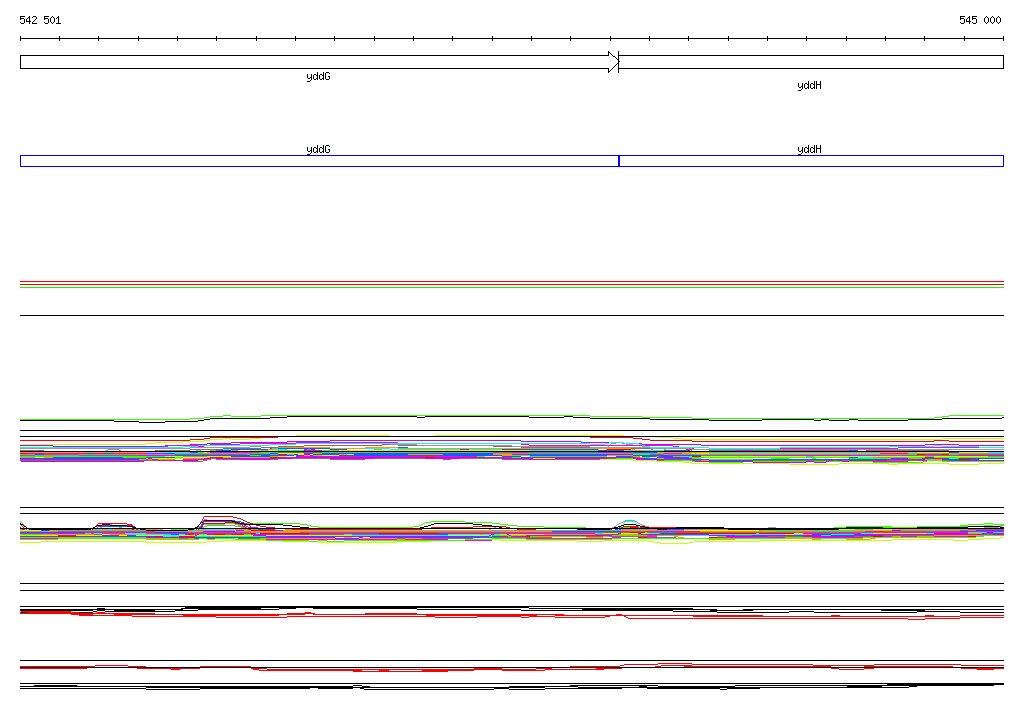Click the arrowhead at the end of yddG
The image size is (1024, 714).
click(x=613, y=62)
